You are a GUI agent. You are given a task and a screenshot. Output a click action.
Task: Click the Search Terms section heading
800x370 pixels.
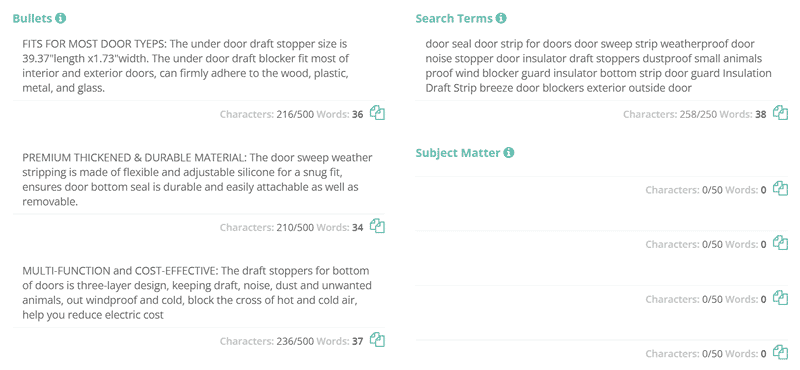pyautogui.click(x=454, y=19)
